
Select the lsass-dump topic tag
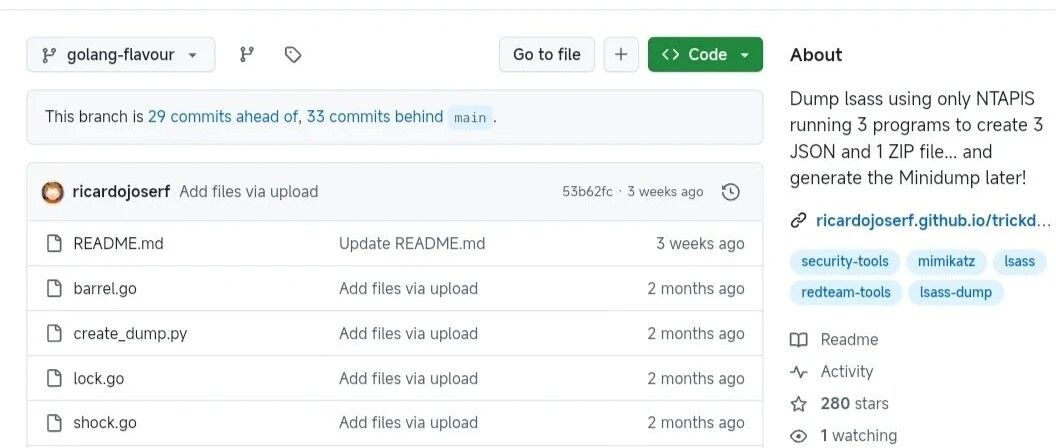tap(956, 292)
